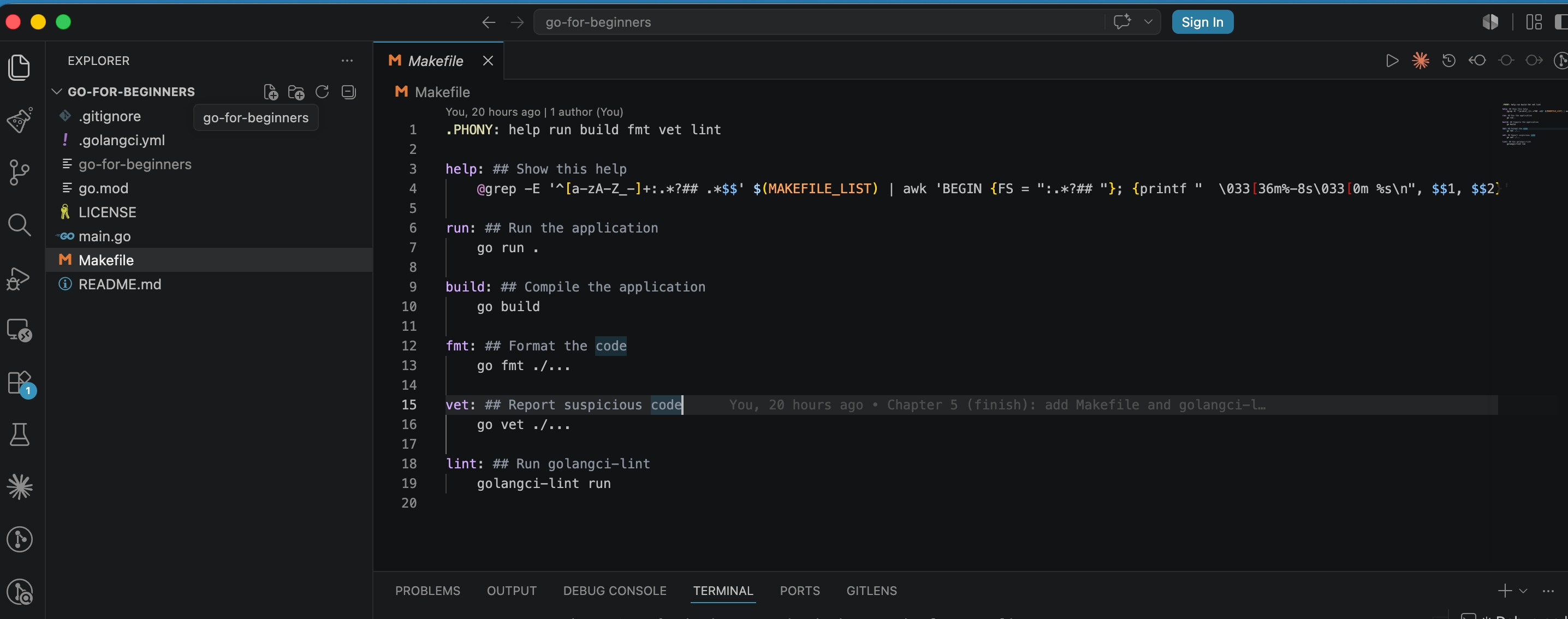Open the Copilot chat icon
The image size is (1568, 619).
[1122, 22]
